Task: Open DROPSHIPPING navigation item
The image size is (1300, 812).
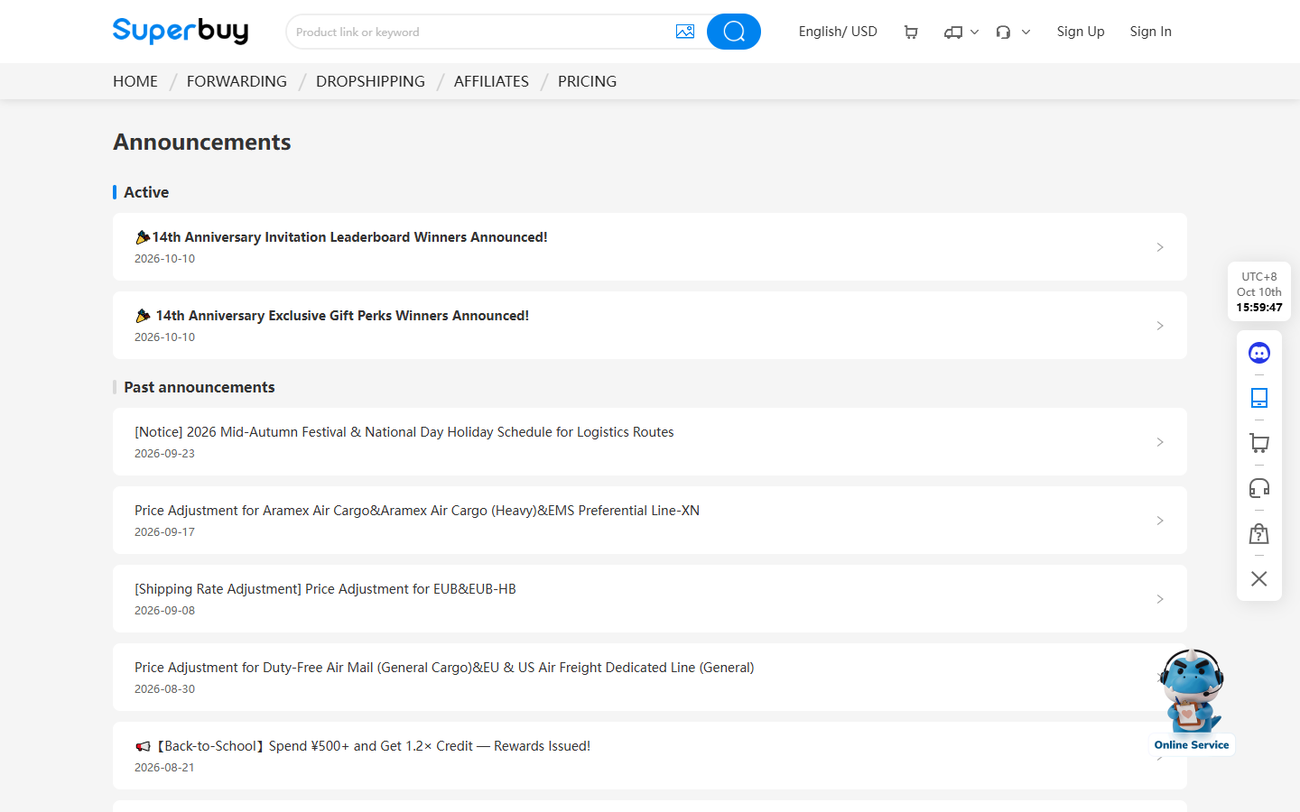Action: click(370, 81)
